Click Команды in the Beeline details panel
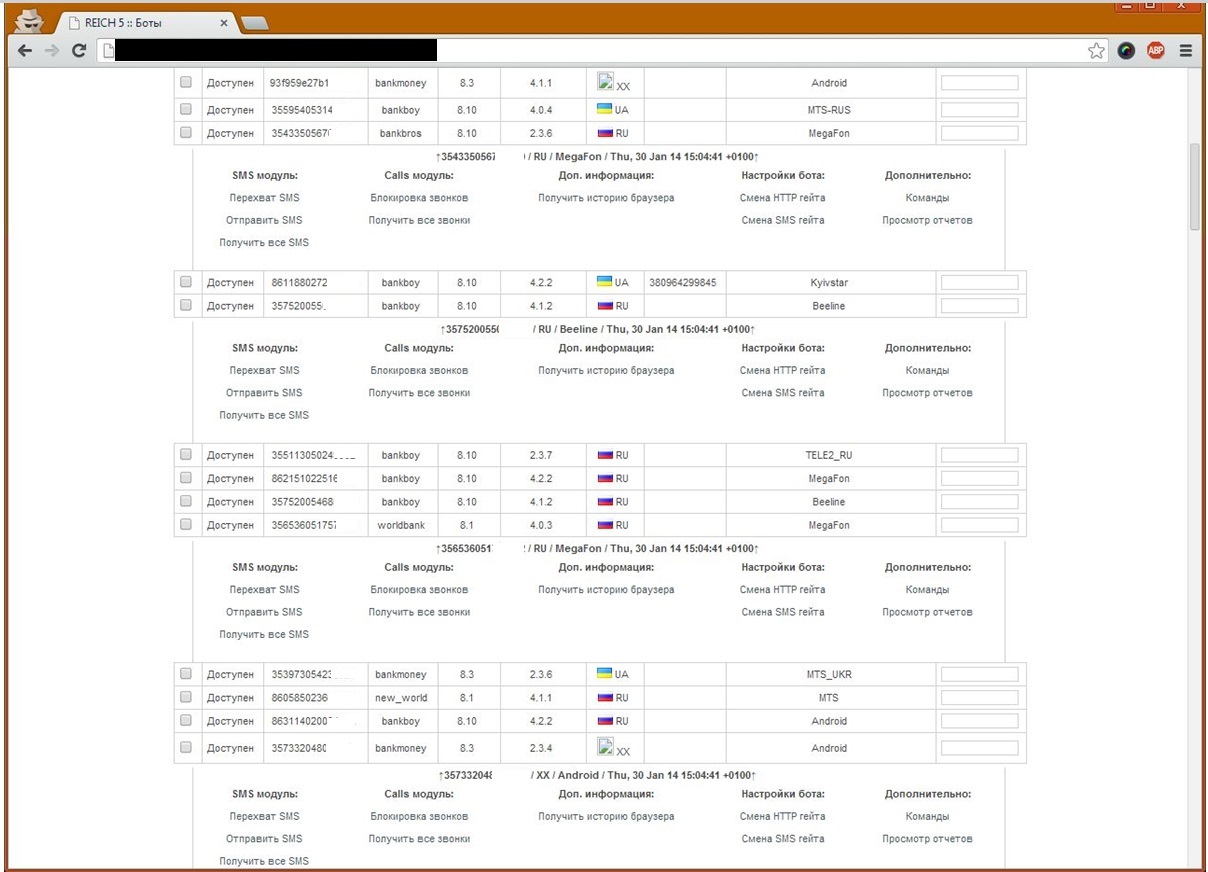 (926, 370)
